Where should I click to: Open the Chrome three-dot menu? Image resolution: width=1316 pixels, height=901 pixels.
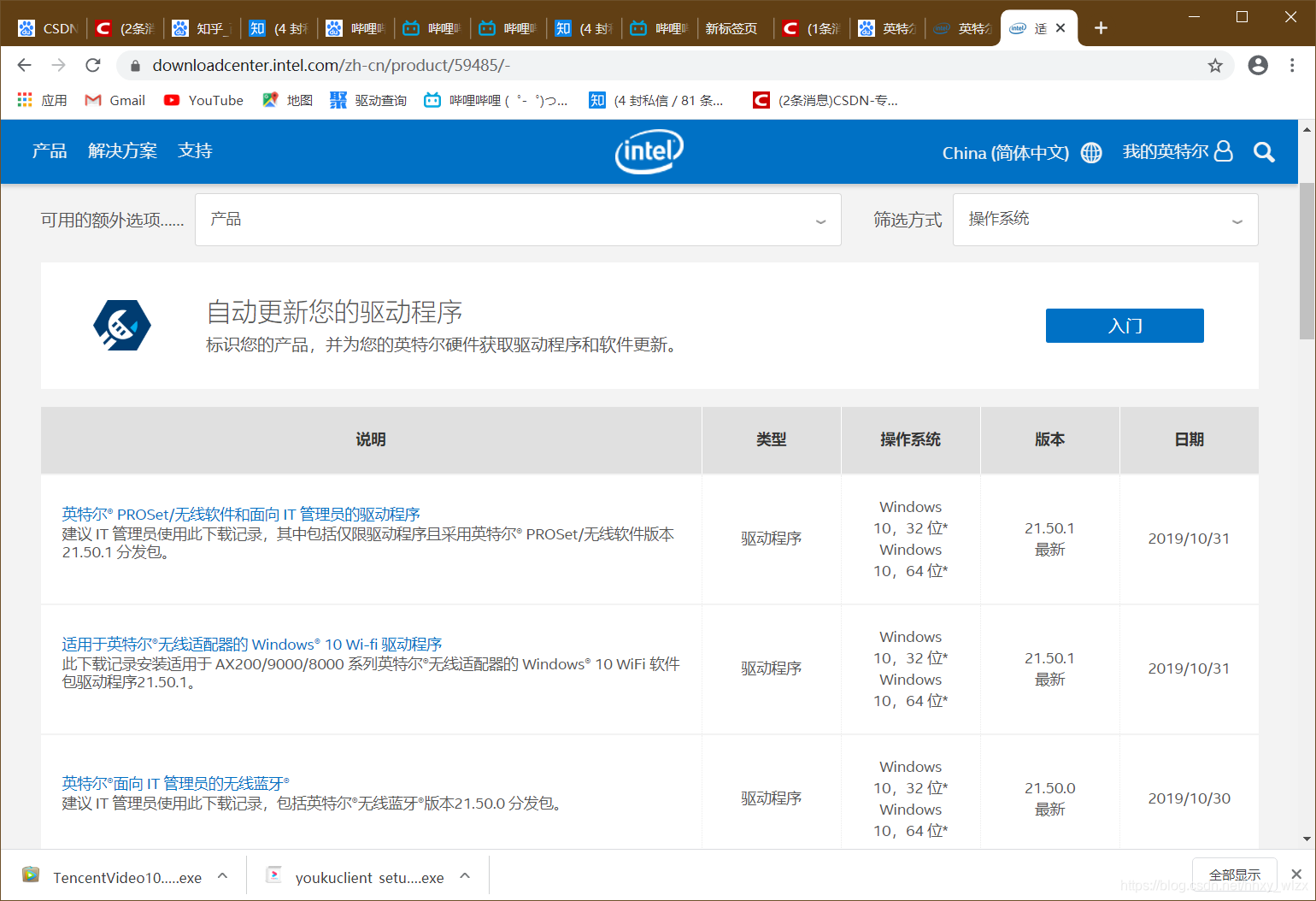(1292, 65)
